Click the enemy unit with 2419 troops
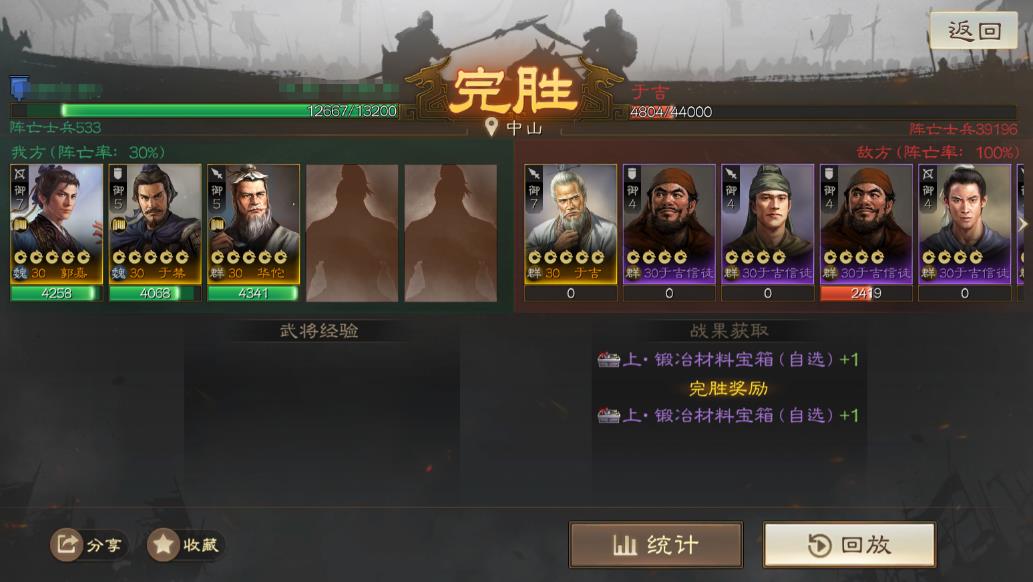The width and height of the screenshot is (1033, 582). pyautogui.click(x=866, y=224)
